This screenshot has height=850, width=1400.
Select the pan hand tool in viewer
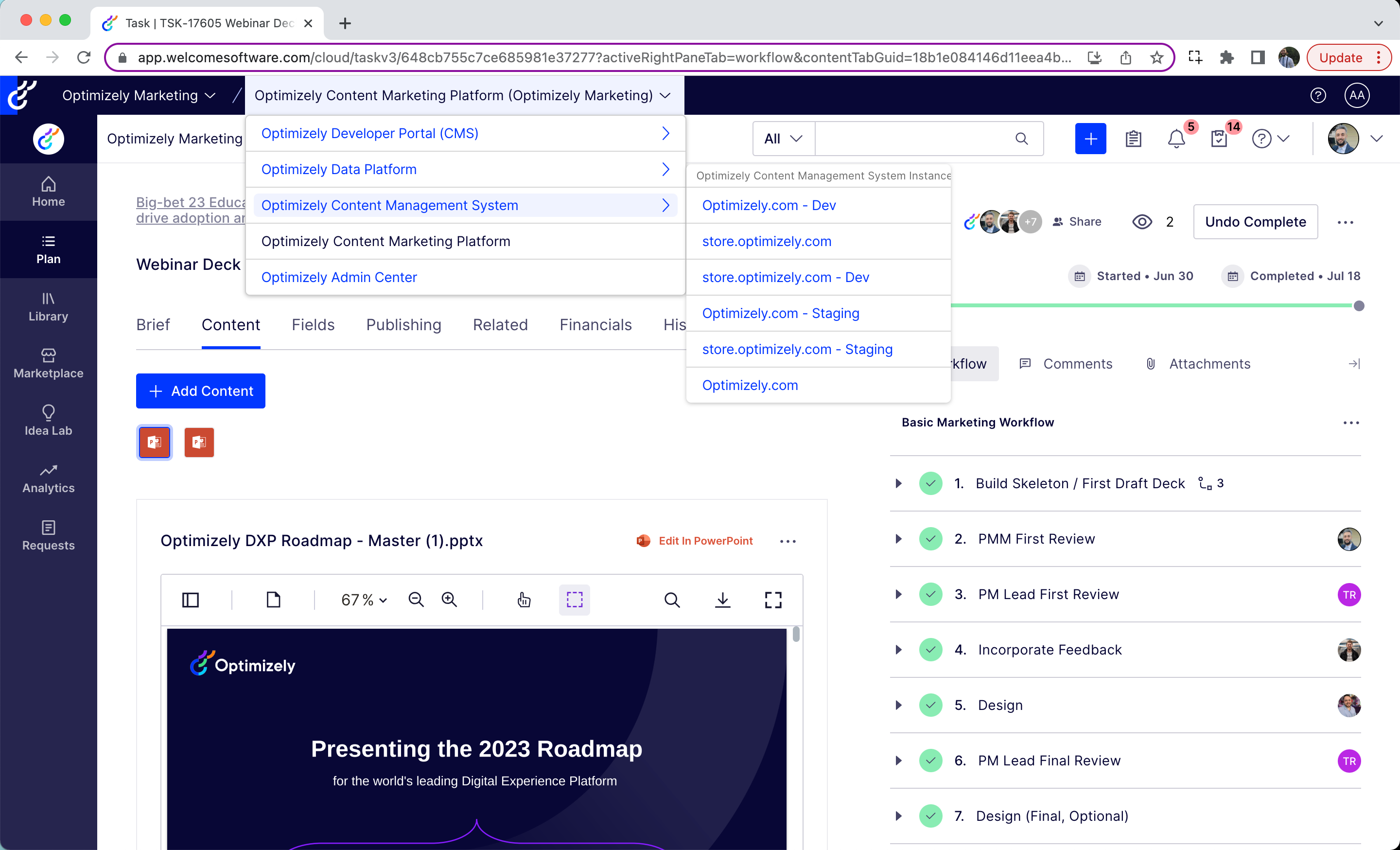pos(523,600)
